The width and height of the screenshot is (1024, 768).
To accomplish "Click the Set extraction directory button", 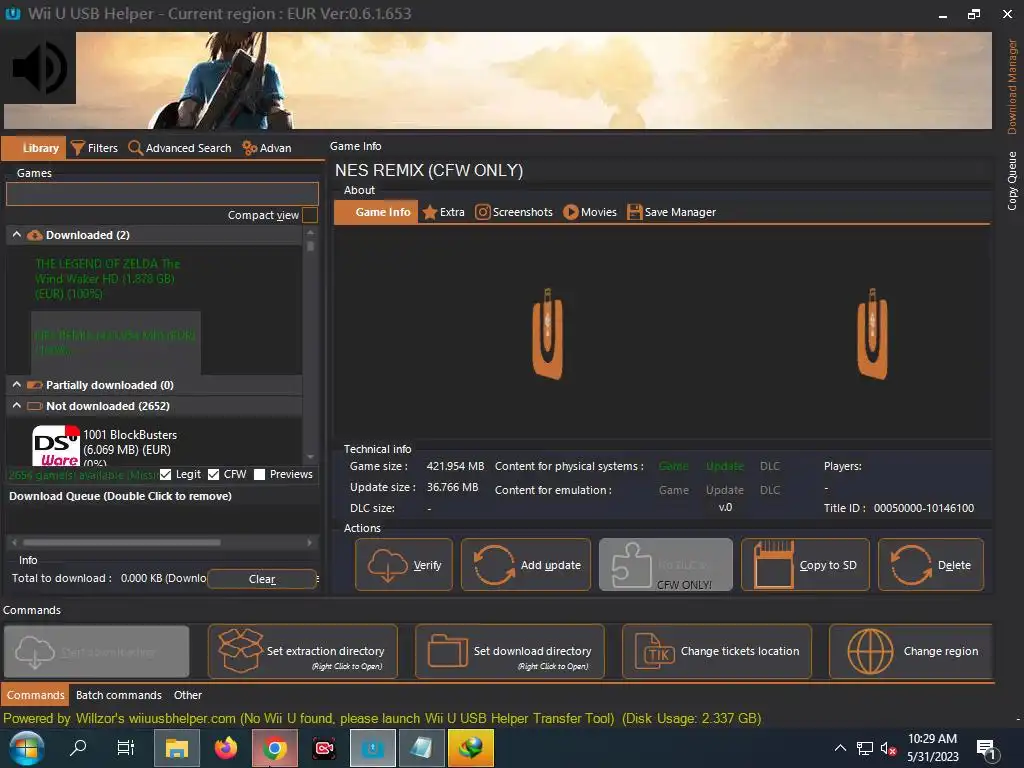I will 302,652.
